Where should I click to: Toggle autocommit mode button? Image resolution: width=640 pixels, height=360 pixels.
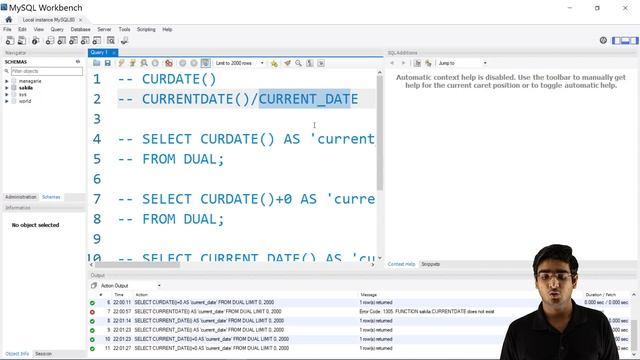(205, 63)
